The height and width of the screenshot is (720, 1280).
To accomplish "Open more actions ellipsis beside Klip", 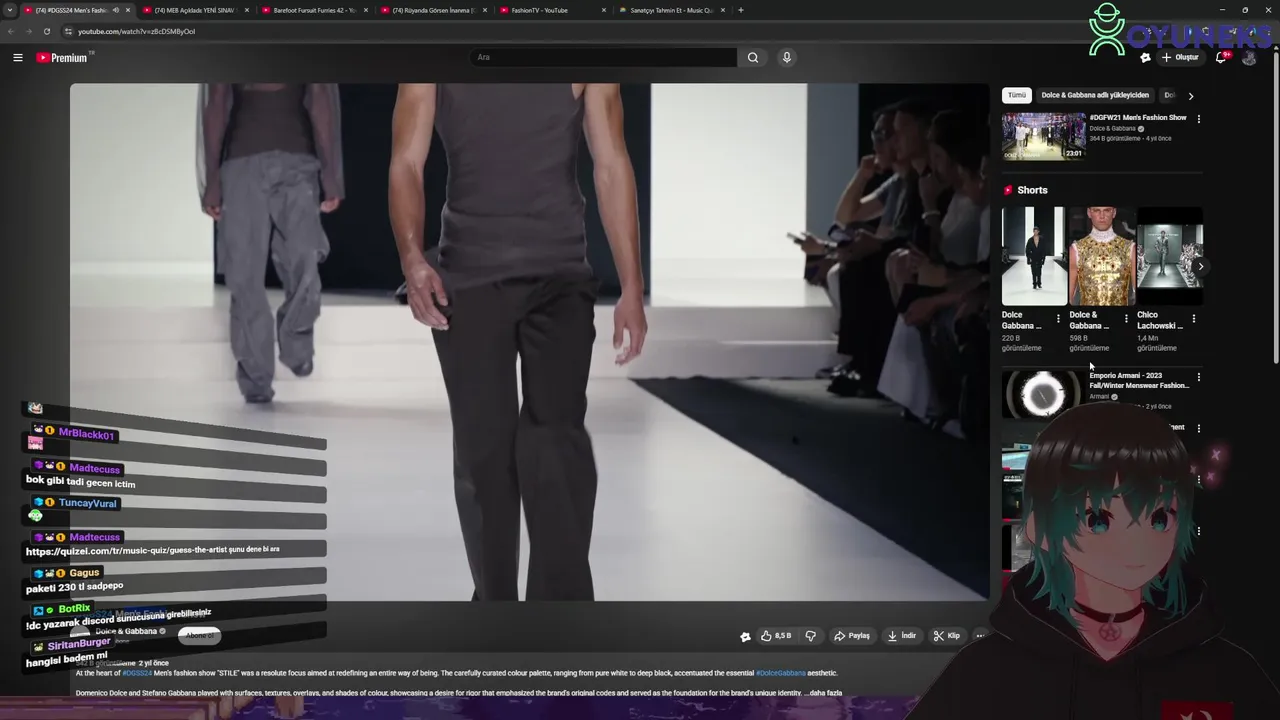I will pyautogui.click(x=980, y=635).
